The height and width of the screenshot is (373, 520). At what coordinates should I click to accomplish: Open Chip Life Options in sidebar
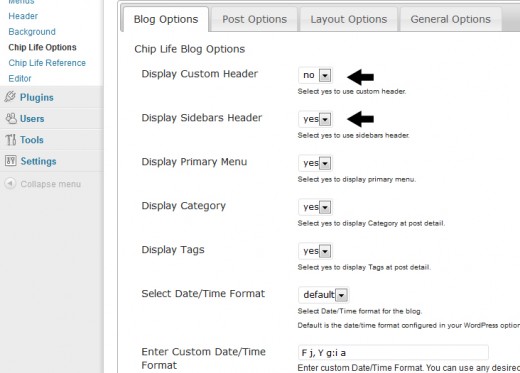click(x=42, y=47)
